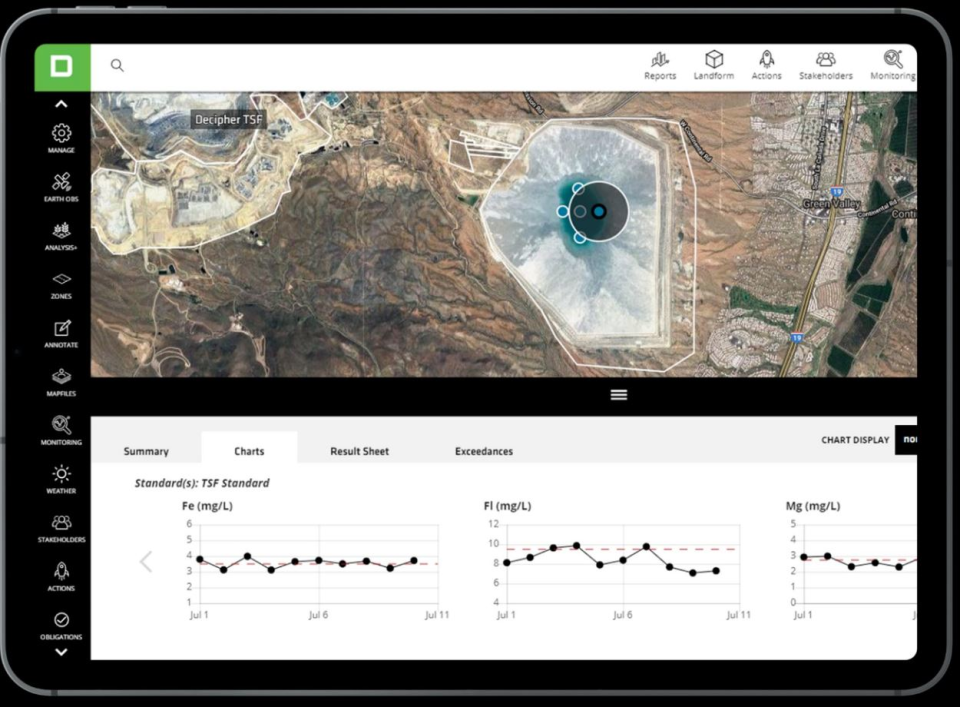
Task: Click the Fl (mg/L) chart title
Action: pos(508,506)
